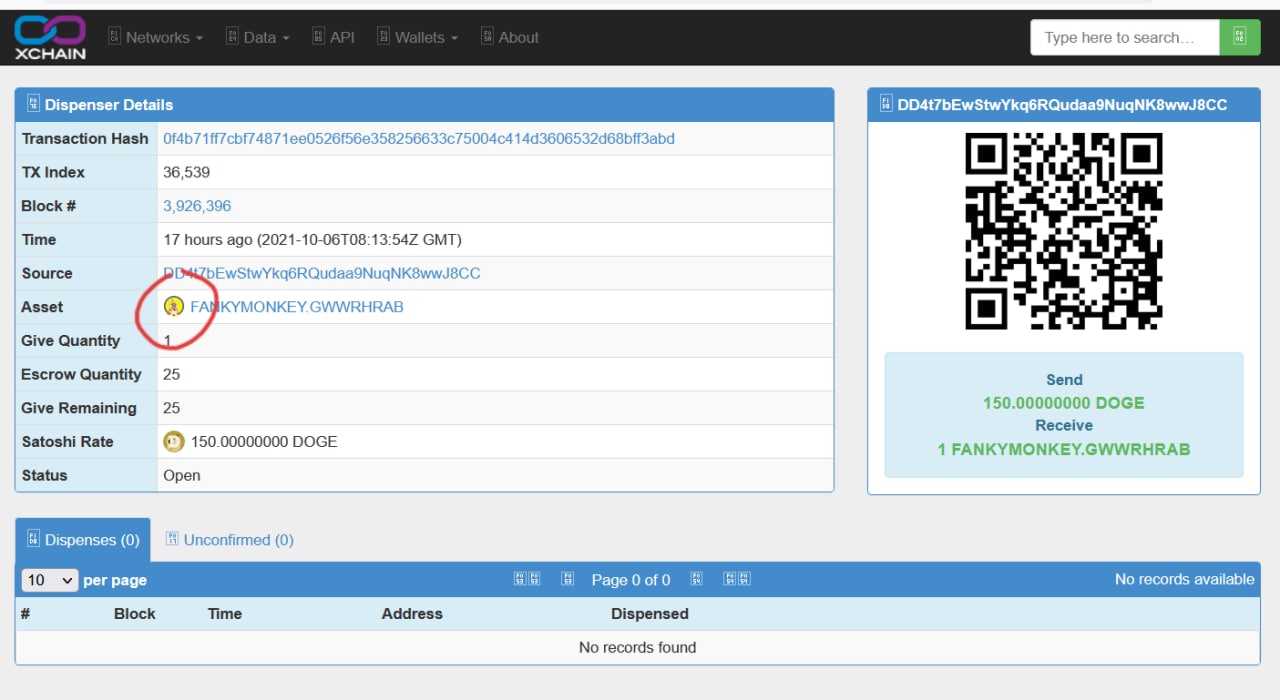
Task: Go to the next page of dispenses
Action: [697, 579]
